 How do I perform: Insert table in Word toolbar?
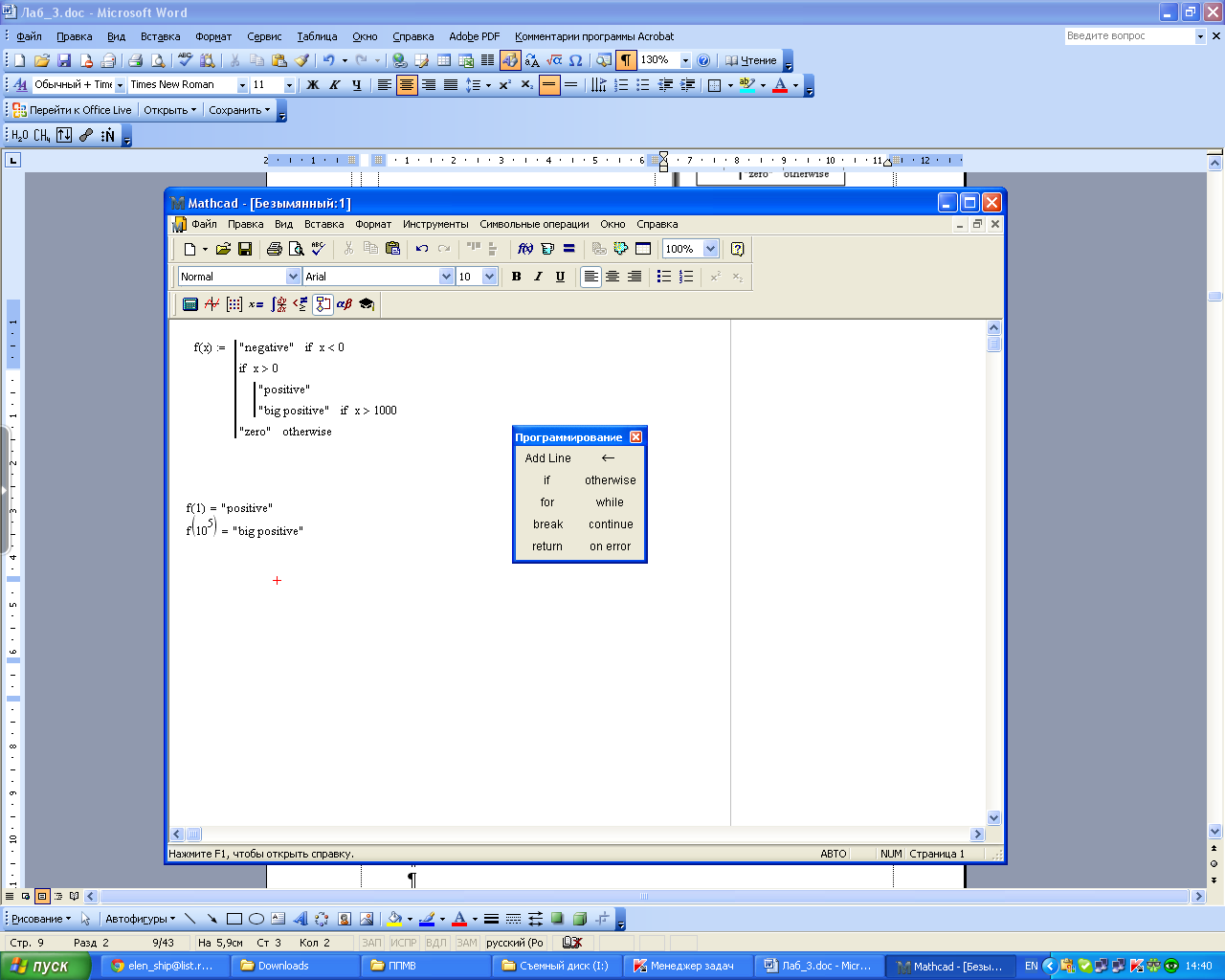point(444,60)
